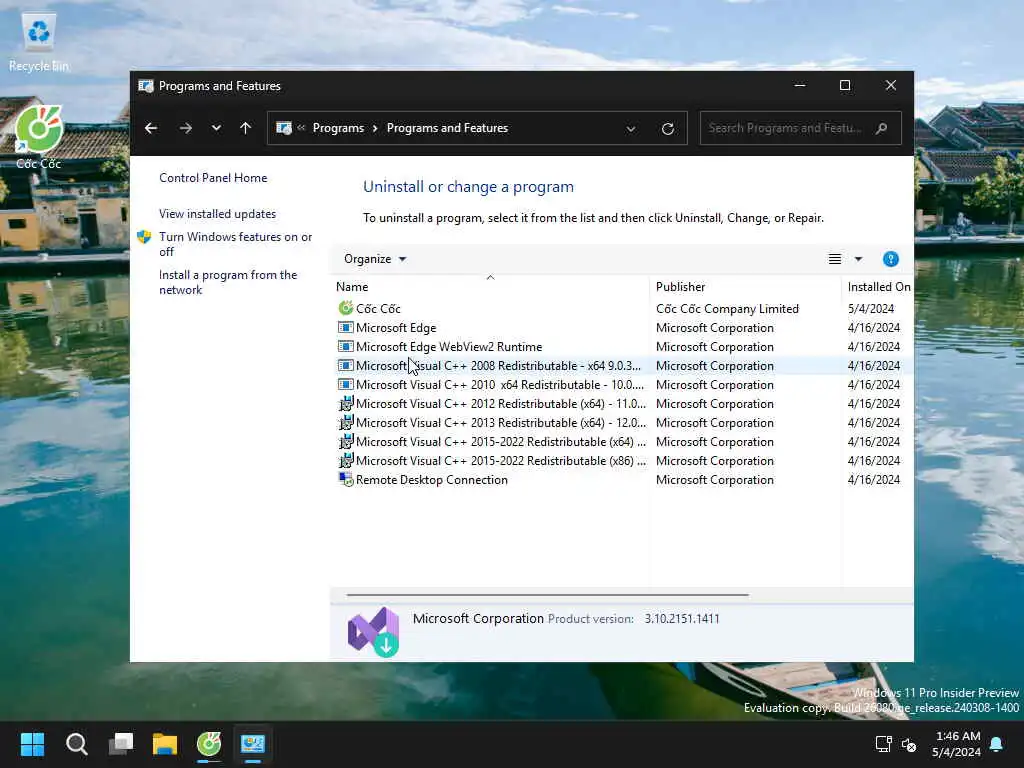Go back using the left arrow

click(151, 128)
